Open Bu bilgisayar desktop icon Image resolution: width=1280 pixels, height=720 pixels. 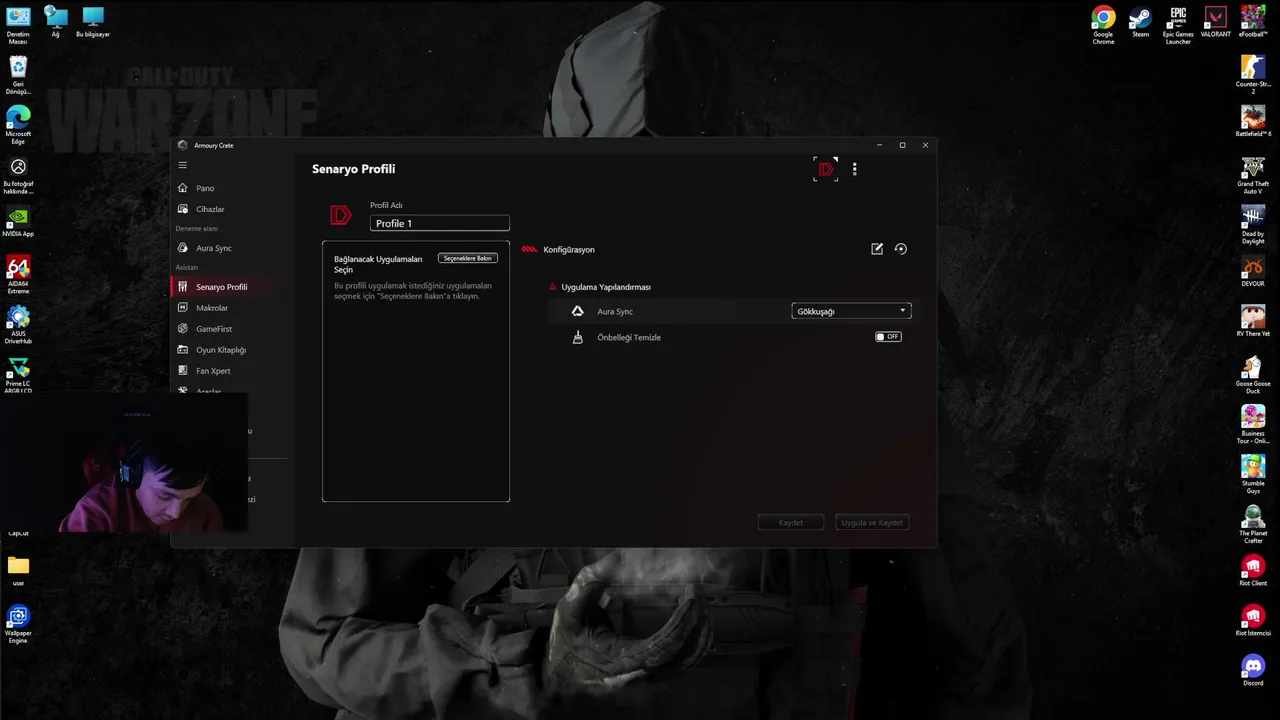pyautogui.click(x=93, y=22)
